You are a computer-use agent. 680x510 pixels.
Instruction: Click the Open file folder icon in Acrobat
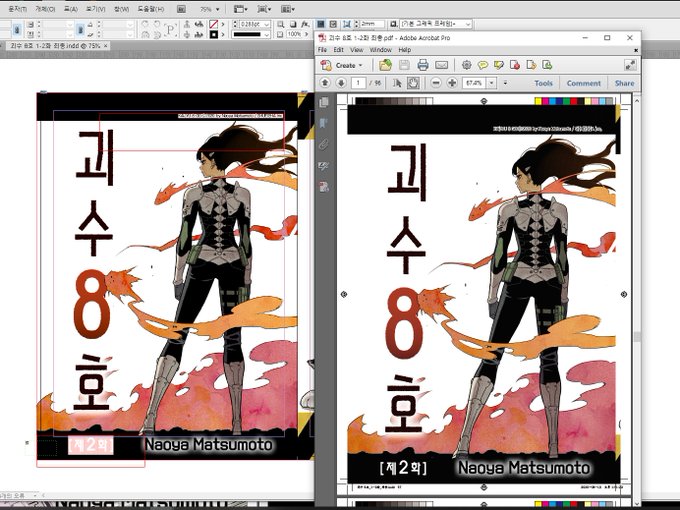click(x=385, y=65)
